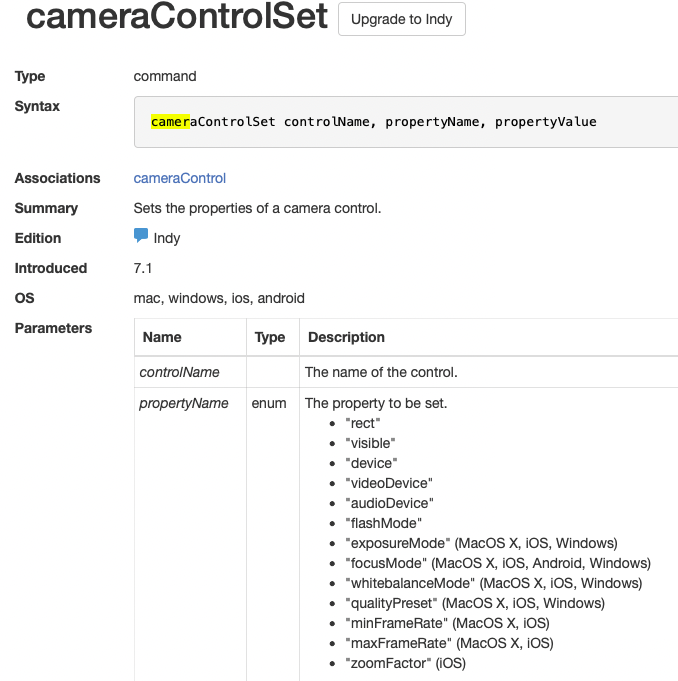
Task: Click the propertyName parameter cell
Action: (x=184, y=403)
